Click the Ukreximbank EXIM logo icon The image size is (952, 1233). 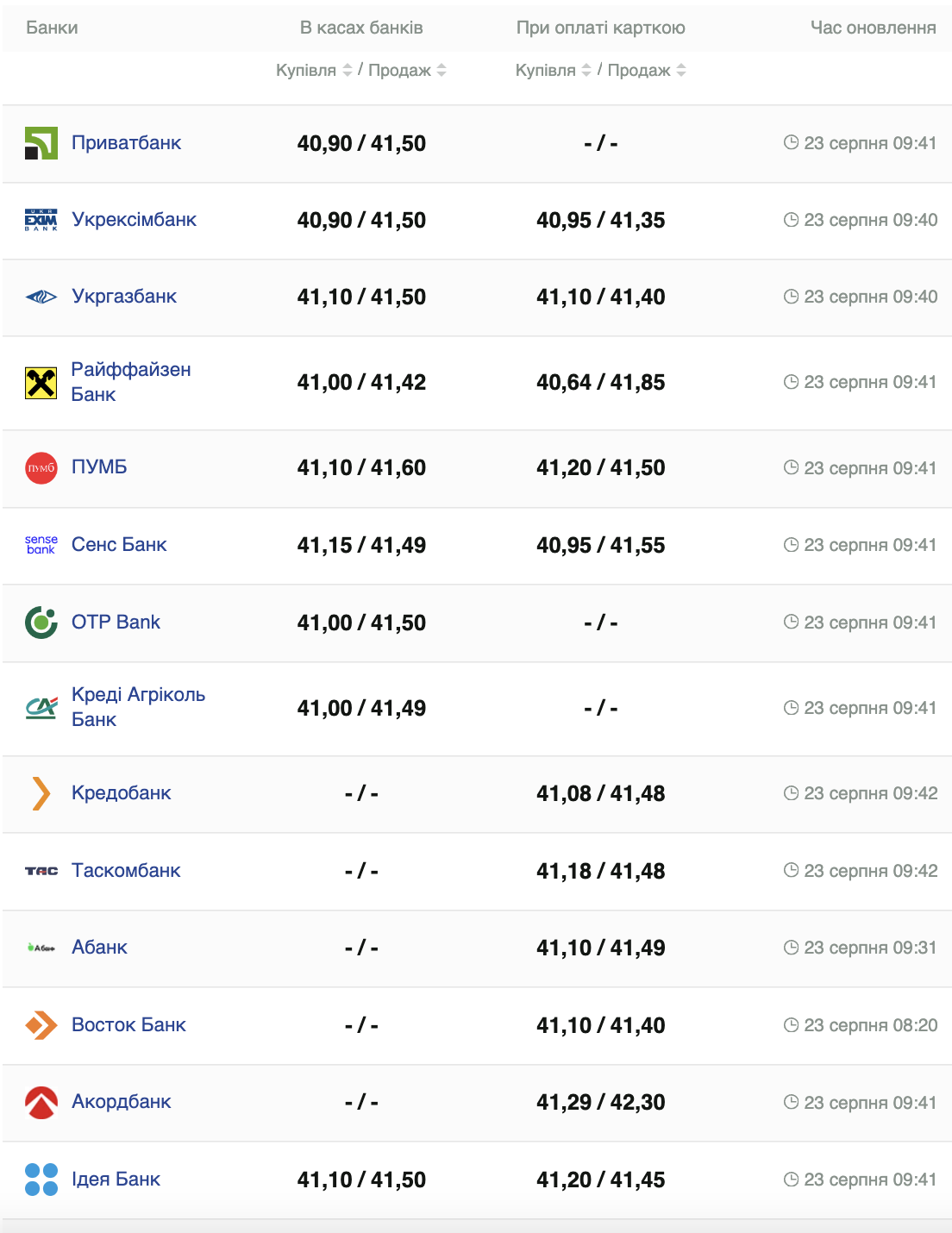[41, 220]
